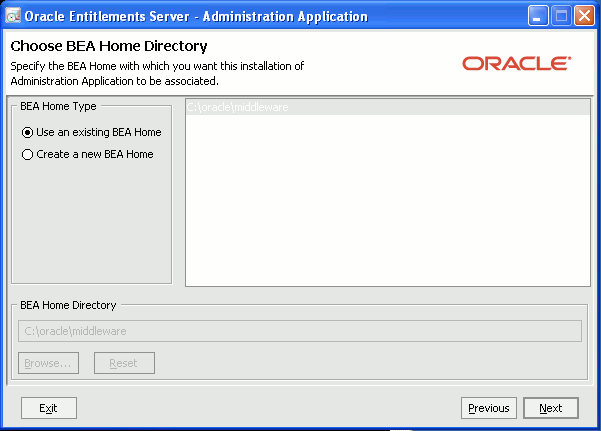
Task: Close the Administration Application window
Action: point(584,16)
